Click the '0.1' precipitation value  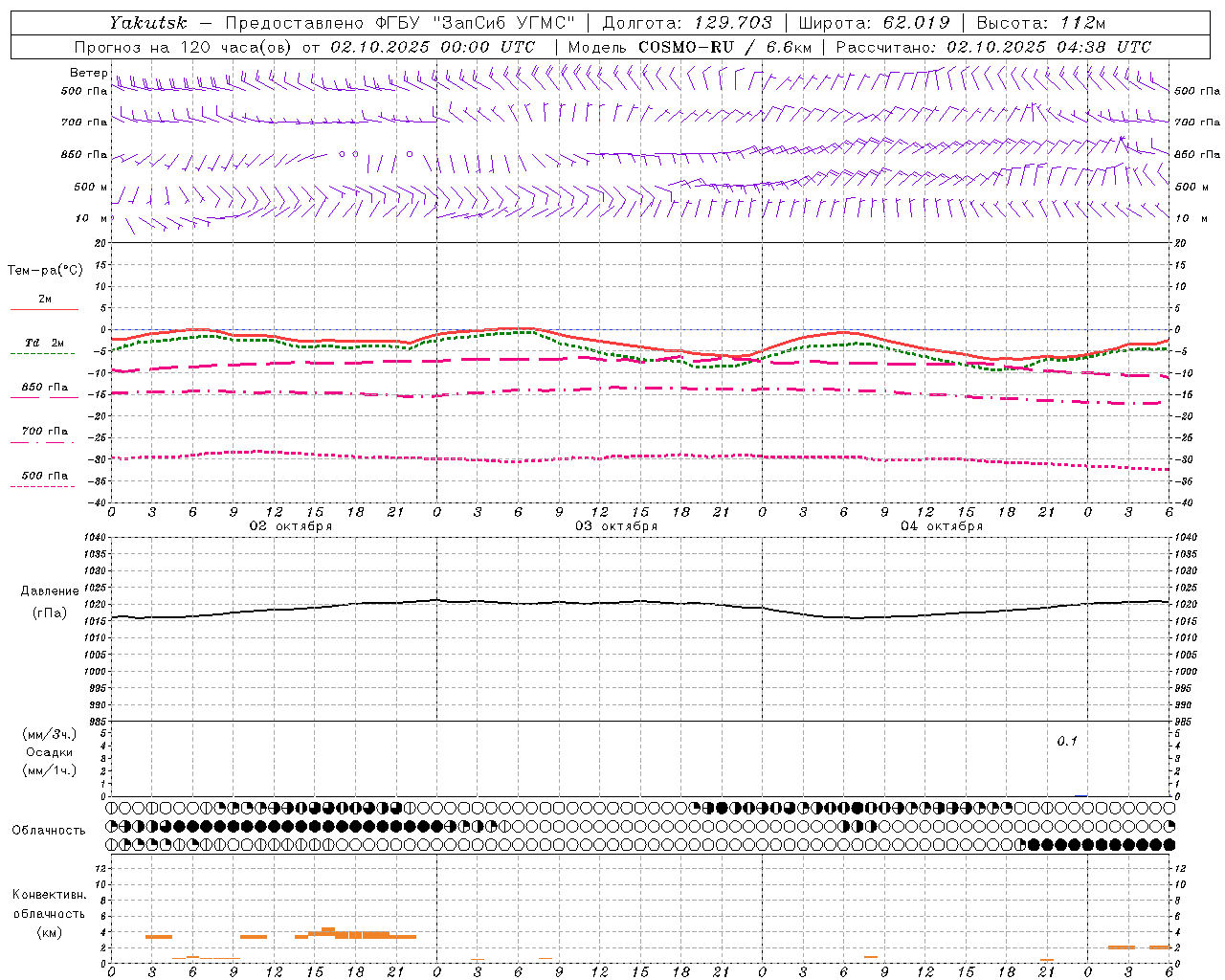click(1067, 741)
